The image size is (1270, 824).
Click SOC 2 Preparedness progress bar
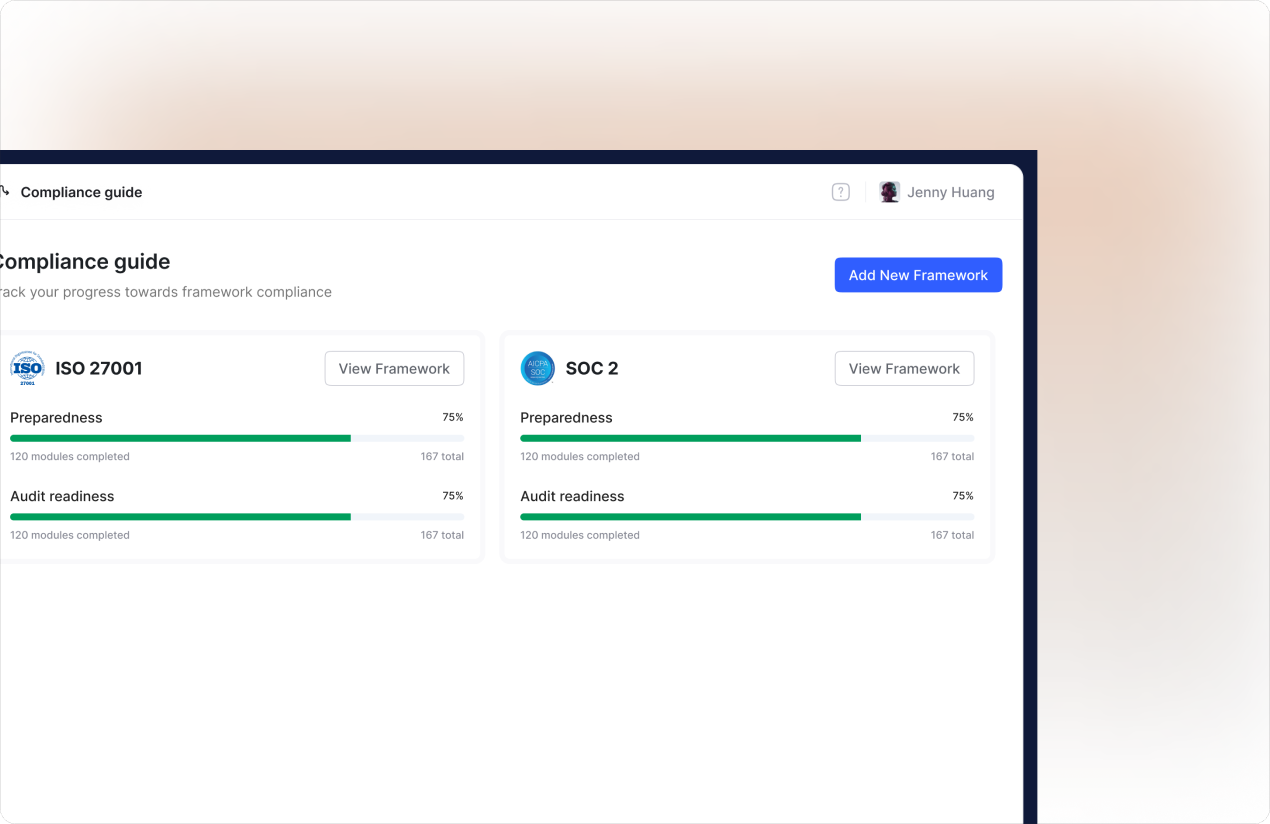coord(747,438)
